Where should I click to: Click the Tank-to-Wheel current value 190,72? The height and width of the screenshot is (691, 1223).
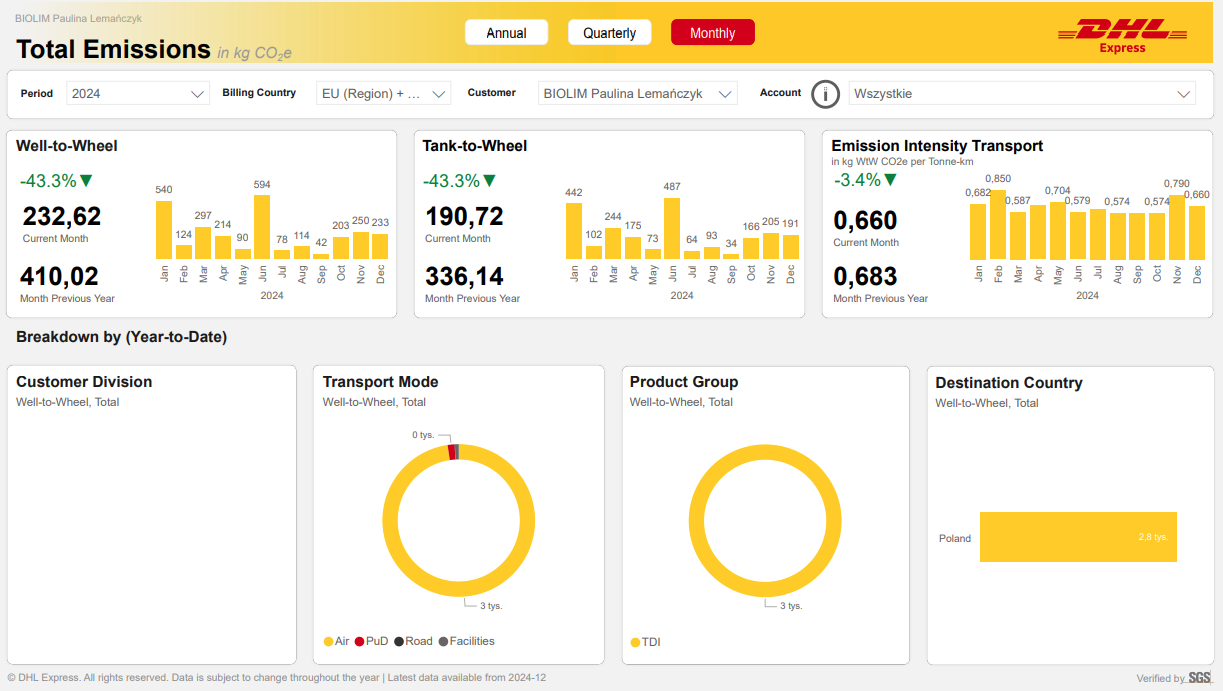click(x=465, y=216)
